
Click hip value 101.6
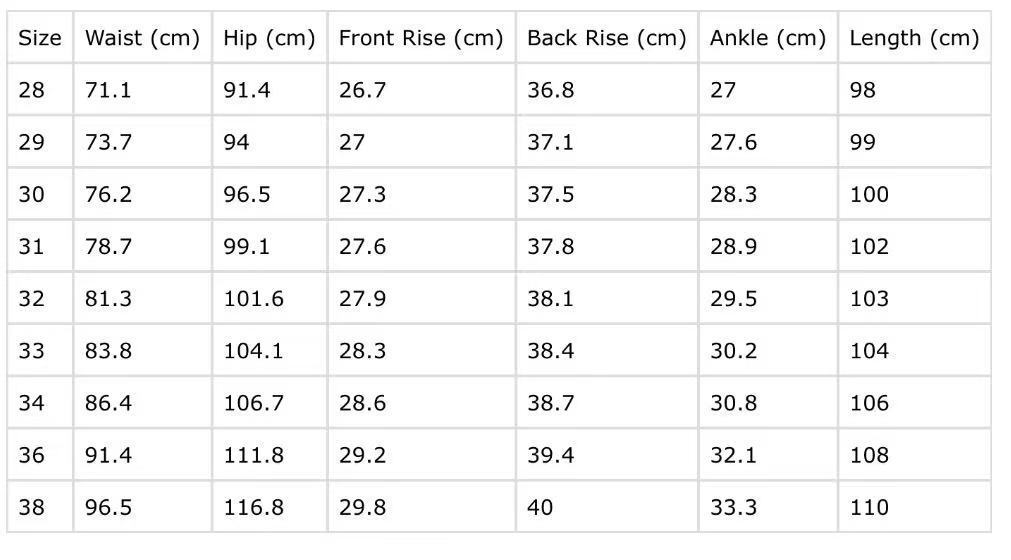(x=253, y=298)
